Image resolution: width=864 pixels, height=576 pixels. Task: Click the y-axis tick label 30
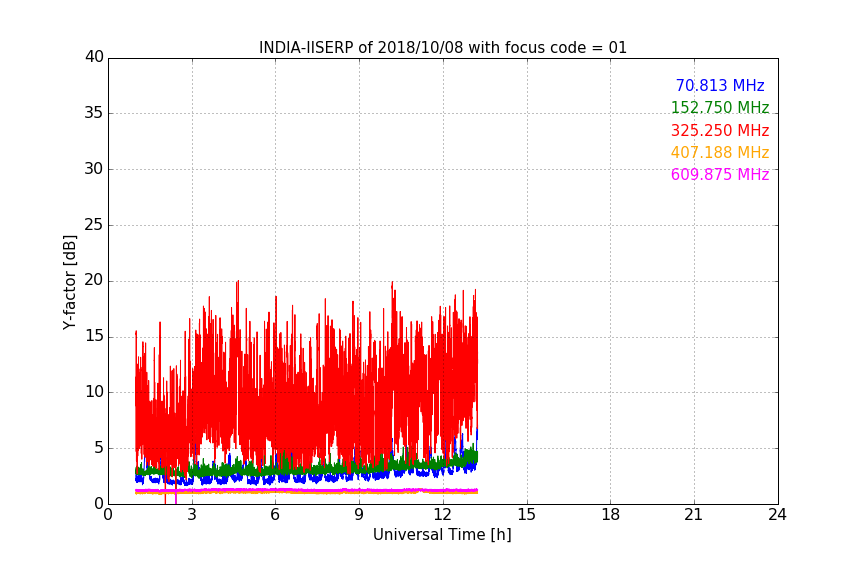pyautogui.click(x=94, y=169)
